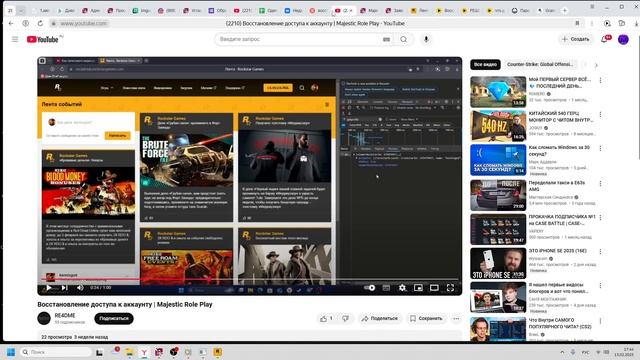Open Yandex Browser from the taskbar

(144, 352)
